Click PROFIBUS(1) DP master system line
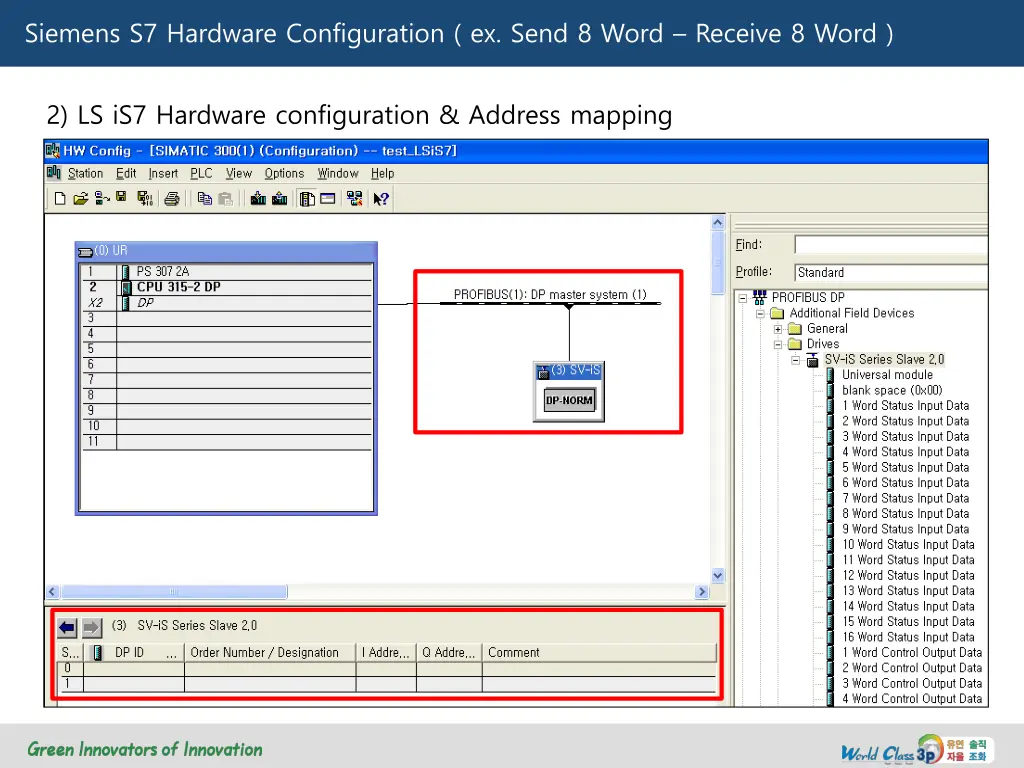The width and height of the screenshot is (1024, 768). pyautogui.click(x=550, y=303)
